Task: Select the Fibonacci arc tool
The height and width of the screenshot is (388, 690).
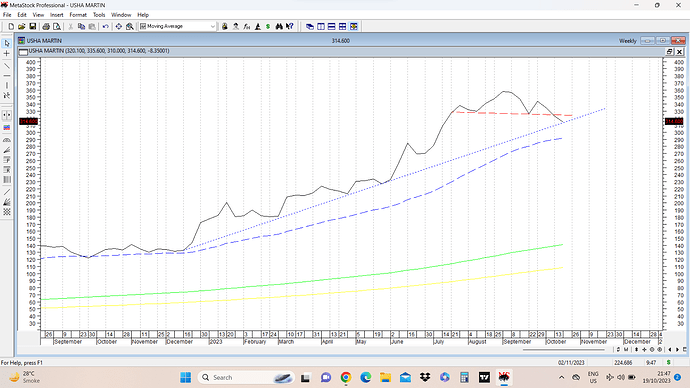Action: click(x=7, y=139)
